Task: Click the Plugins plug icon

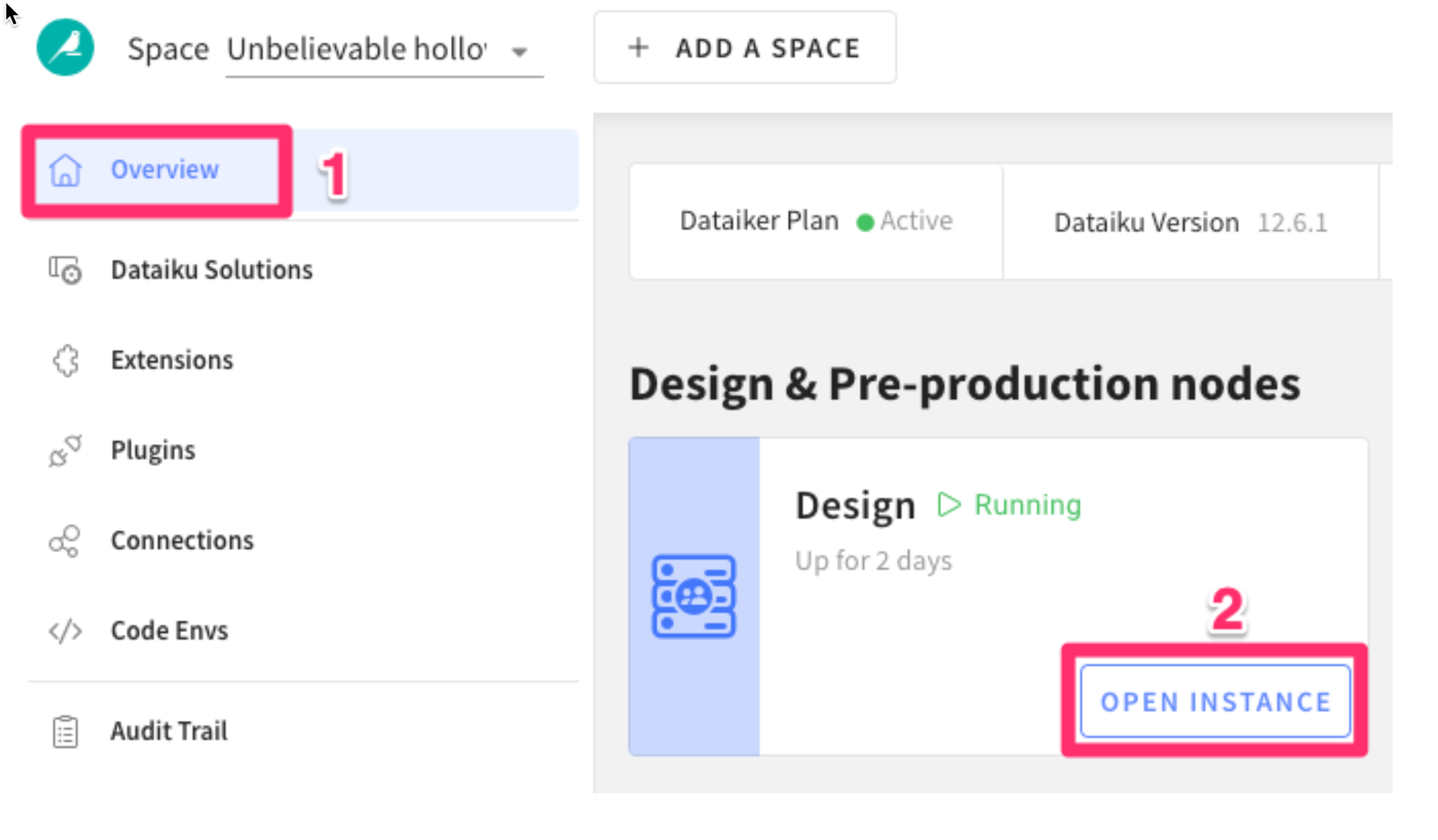Action: (x=65, y=451)
